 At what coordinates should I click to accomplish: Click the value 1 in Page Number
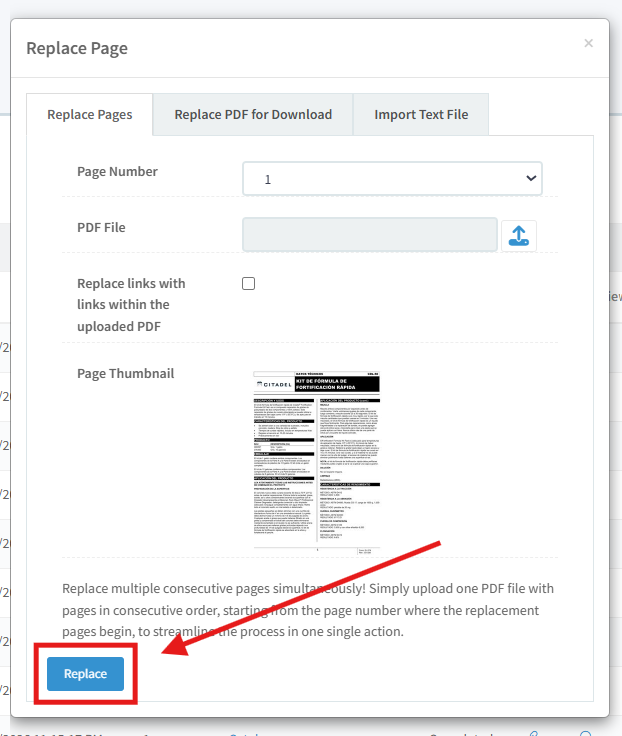tap(268, 180)
